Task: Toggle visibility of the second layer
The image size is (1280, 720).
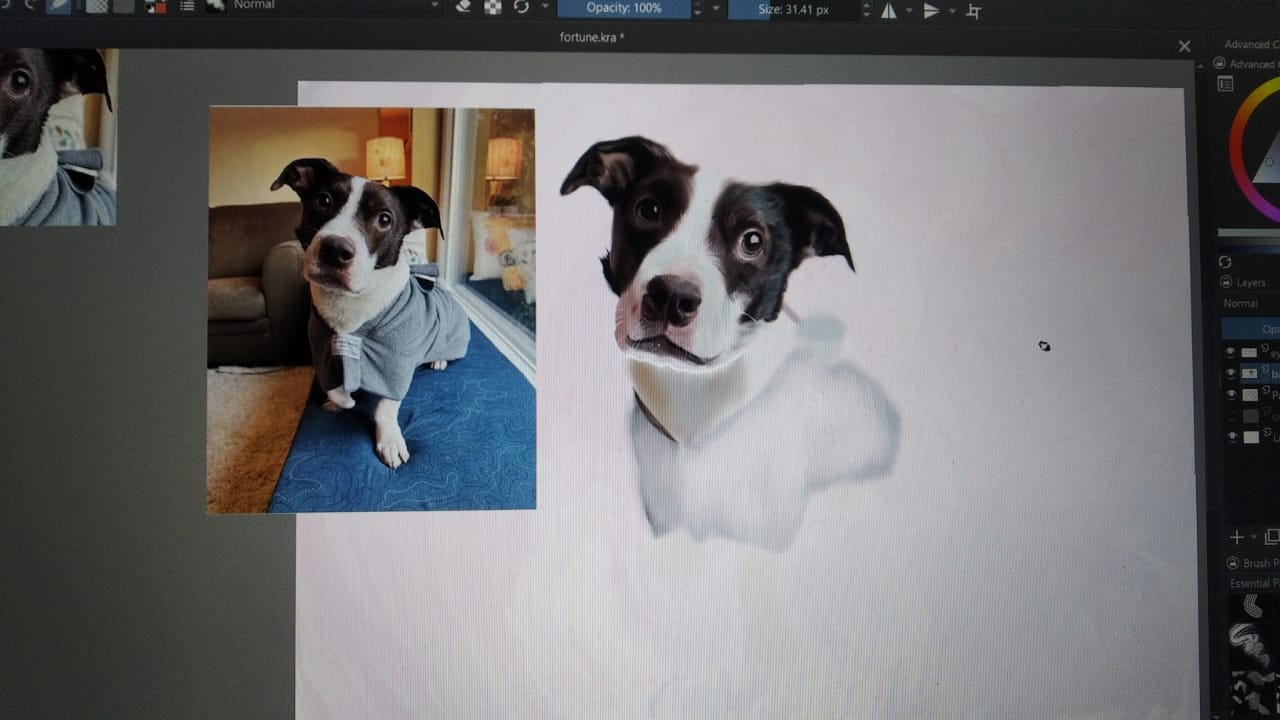Action: [1230, 373]
